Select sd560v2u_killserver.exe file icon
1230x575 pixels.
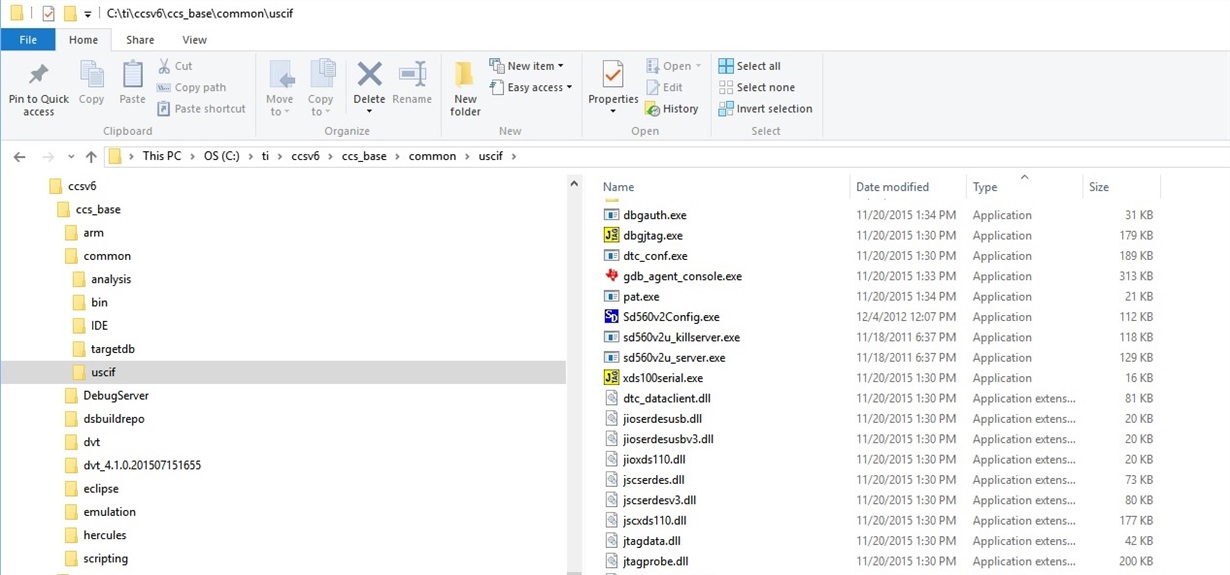point(612,337)
